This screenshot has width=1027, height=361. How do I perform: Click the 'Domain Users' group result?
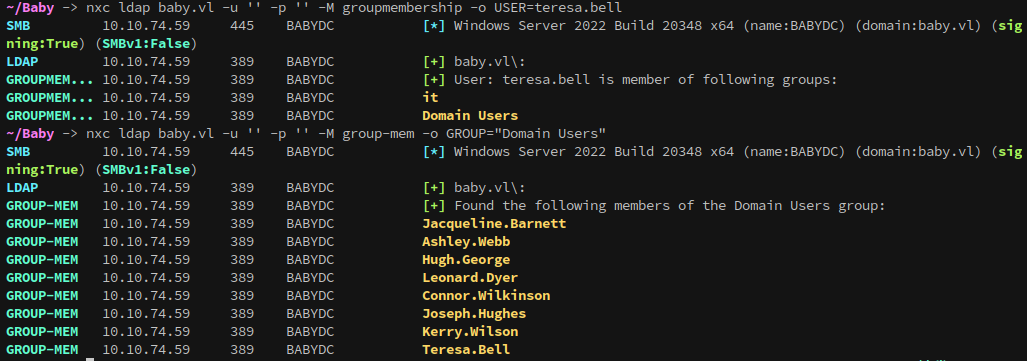point(470,116)
